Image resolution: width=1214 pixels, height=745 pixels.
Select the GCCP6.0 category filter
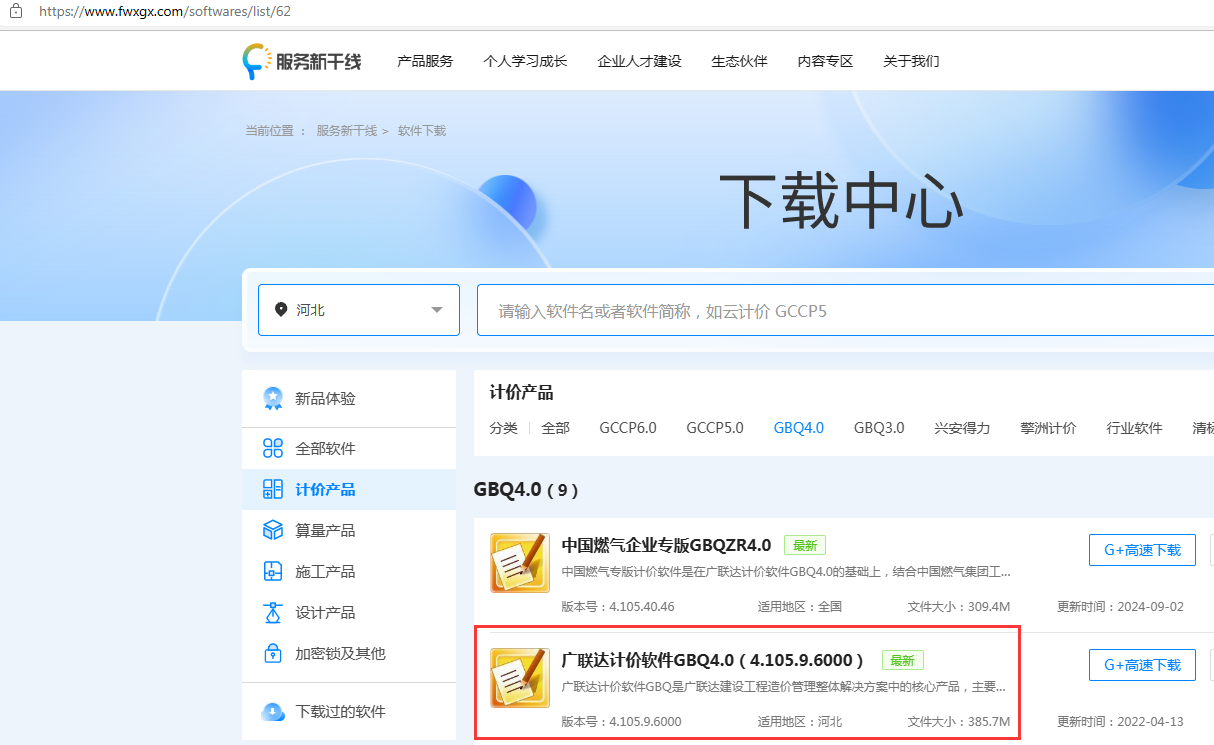[628, 428]
